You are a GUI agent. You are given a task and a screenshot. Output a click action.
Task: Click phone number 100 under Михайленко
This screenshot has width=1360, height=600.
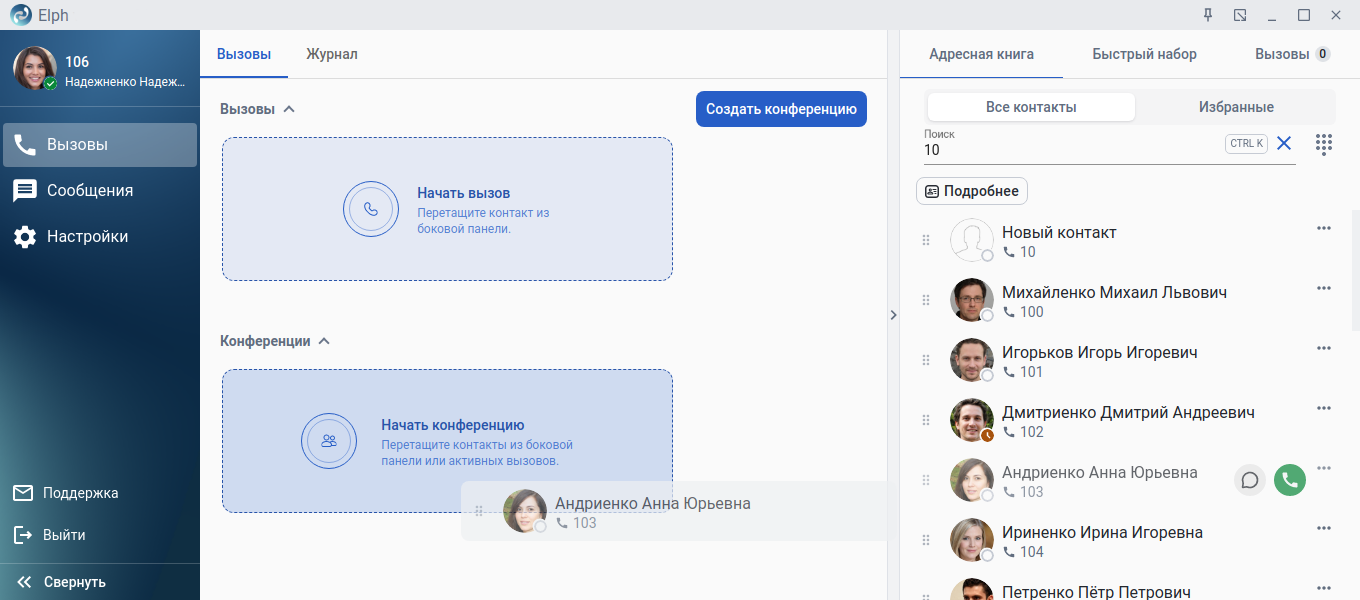pos(1031,312)
